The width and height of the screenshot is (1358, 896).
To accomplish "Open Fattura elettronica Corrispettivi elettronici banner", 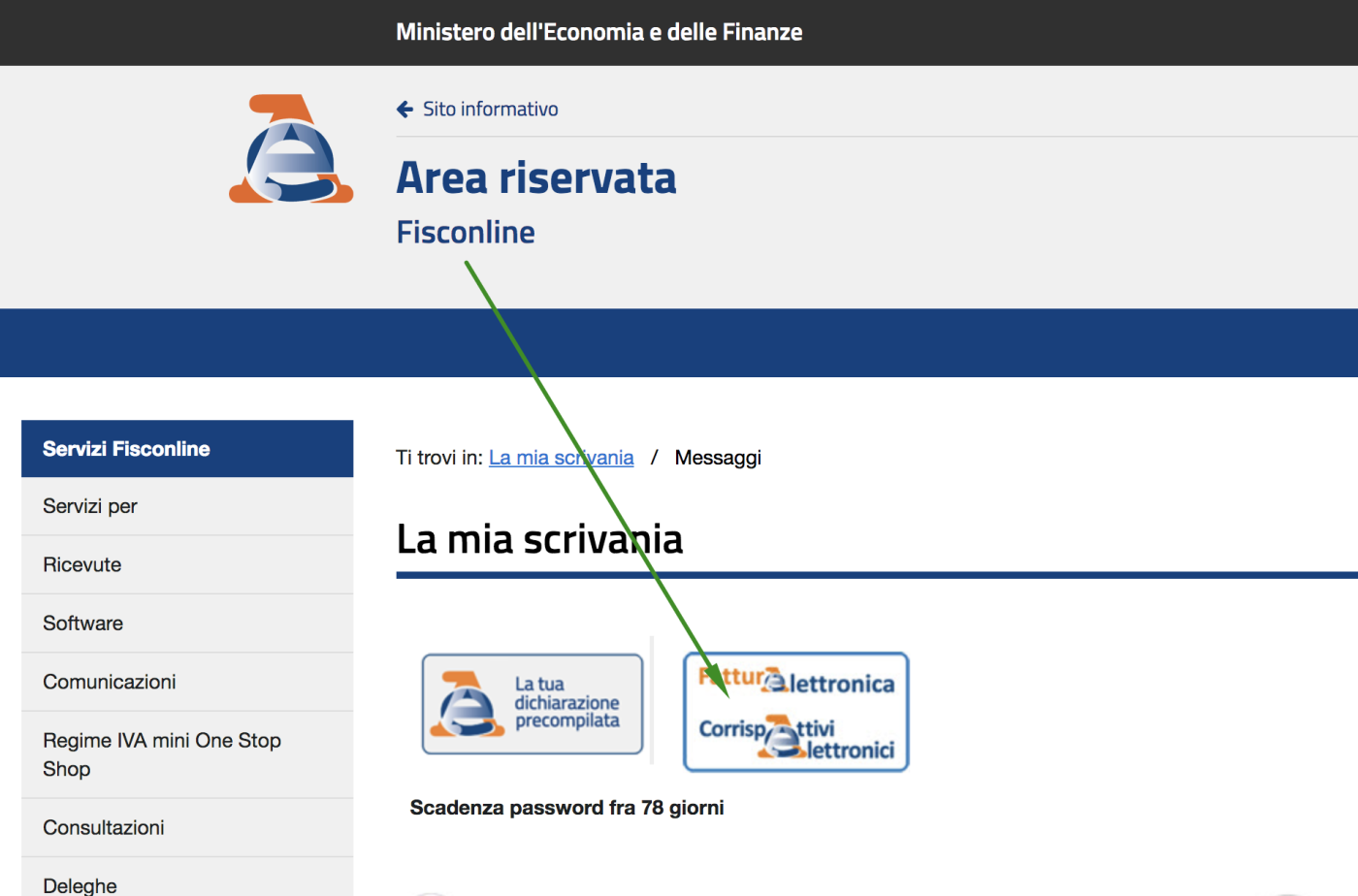I will pos(796,712).
